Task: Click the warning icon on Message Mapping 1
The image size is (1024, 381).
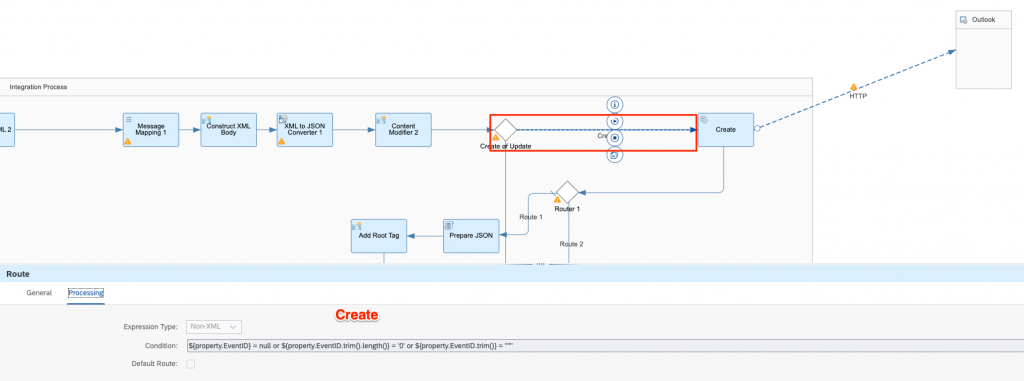Action: pyautogui.click(x=128, y=141)
